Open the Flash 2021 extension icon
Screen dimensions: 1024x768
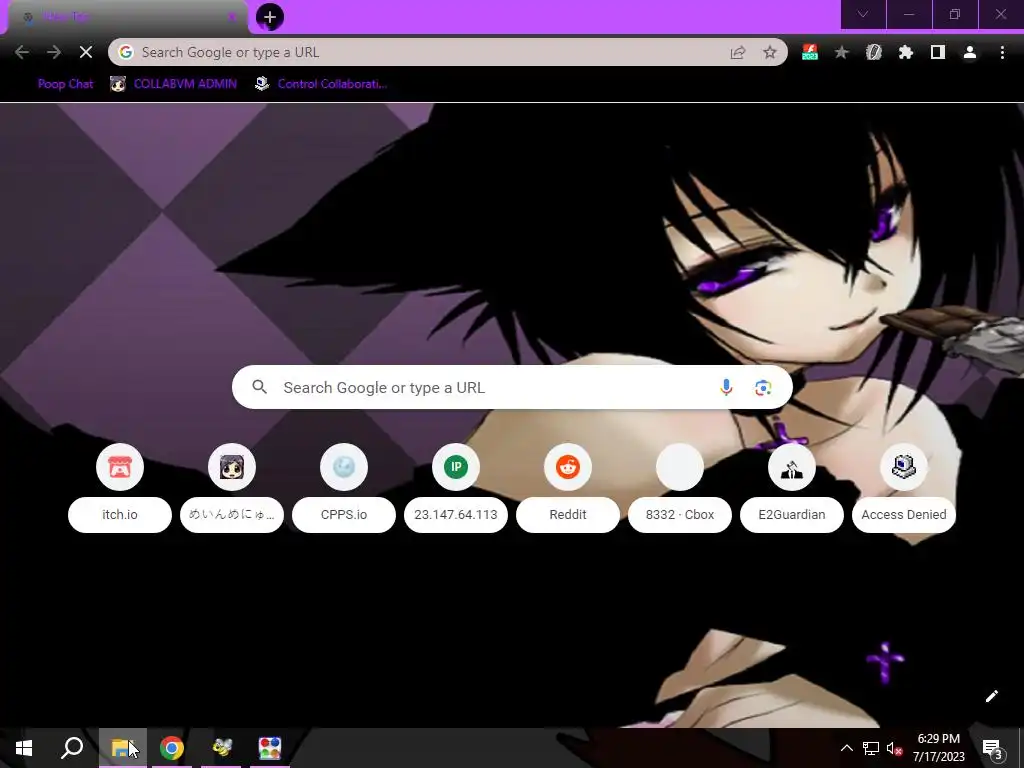(810, 52)
